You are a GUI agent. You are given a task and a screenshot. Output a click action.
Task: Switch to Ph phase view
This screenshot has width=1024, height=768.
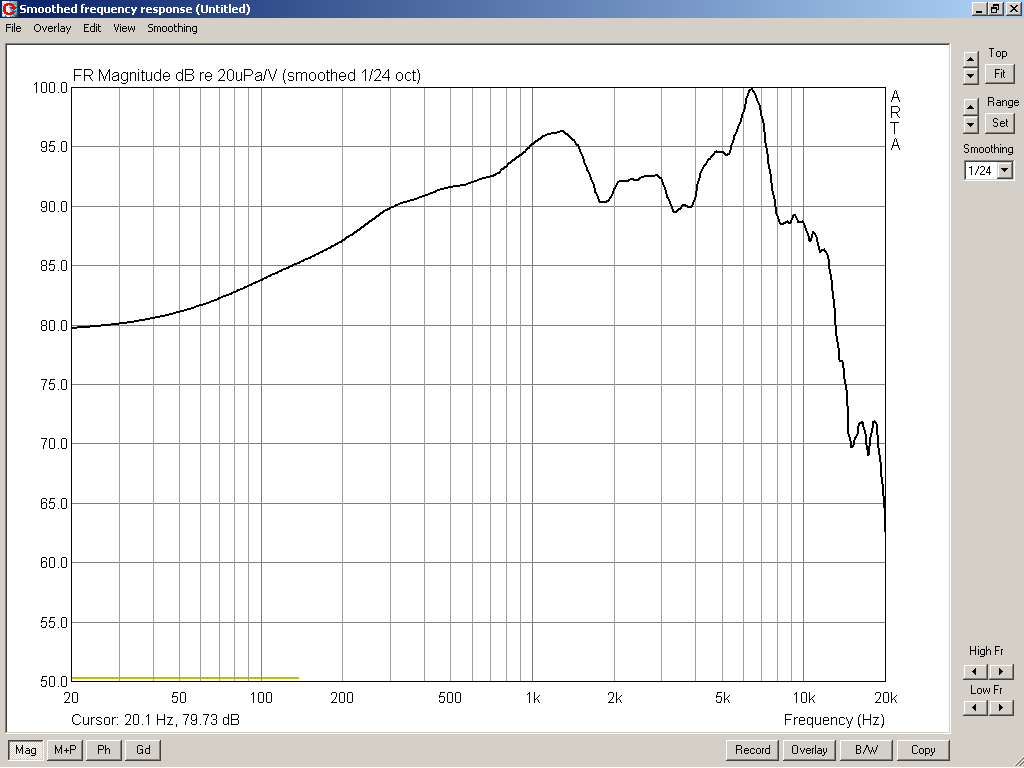pos(104,750)
